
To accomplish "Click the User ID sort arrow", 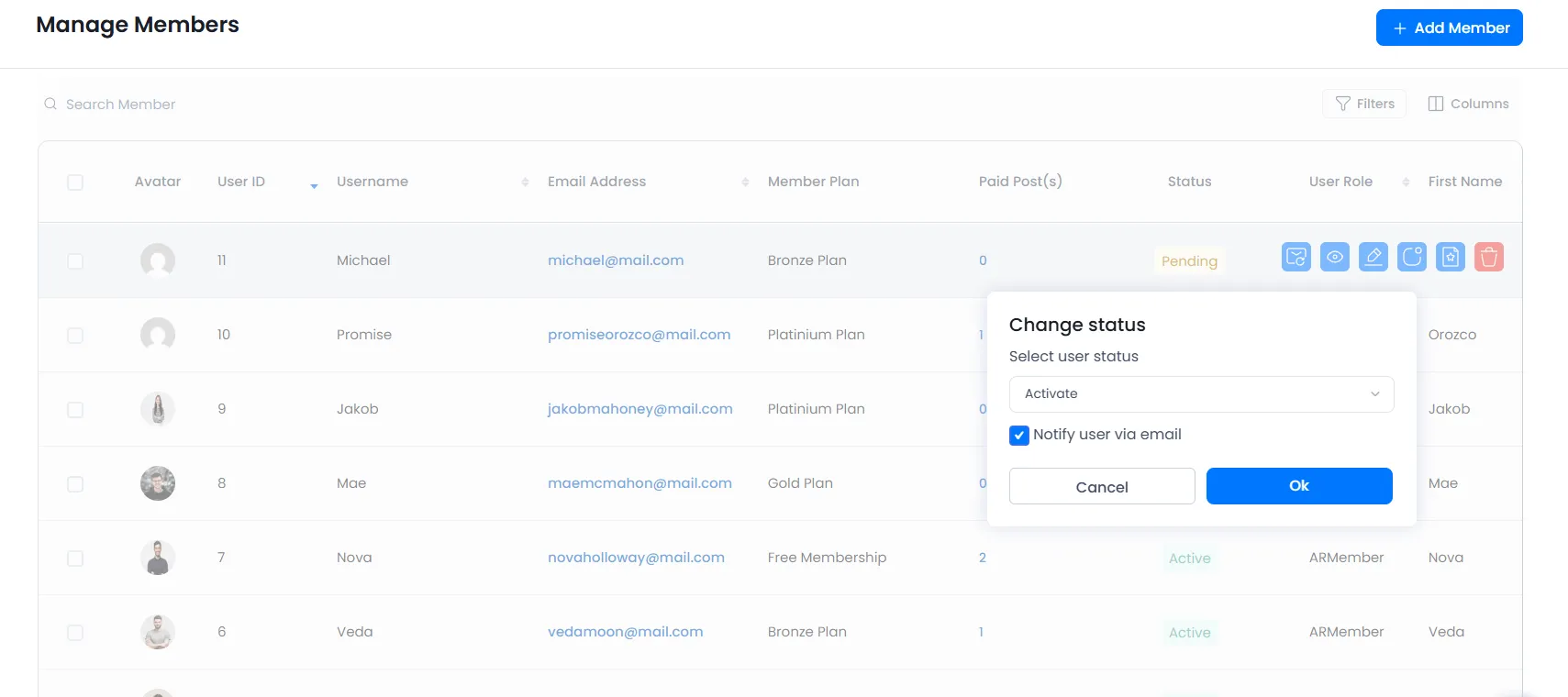I will coord(314,184).
